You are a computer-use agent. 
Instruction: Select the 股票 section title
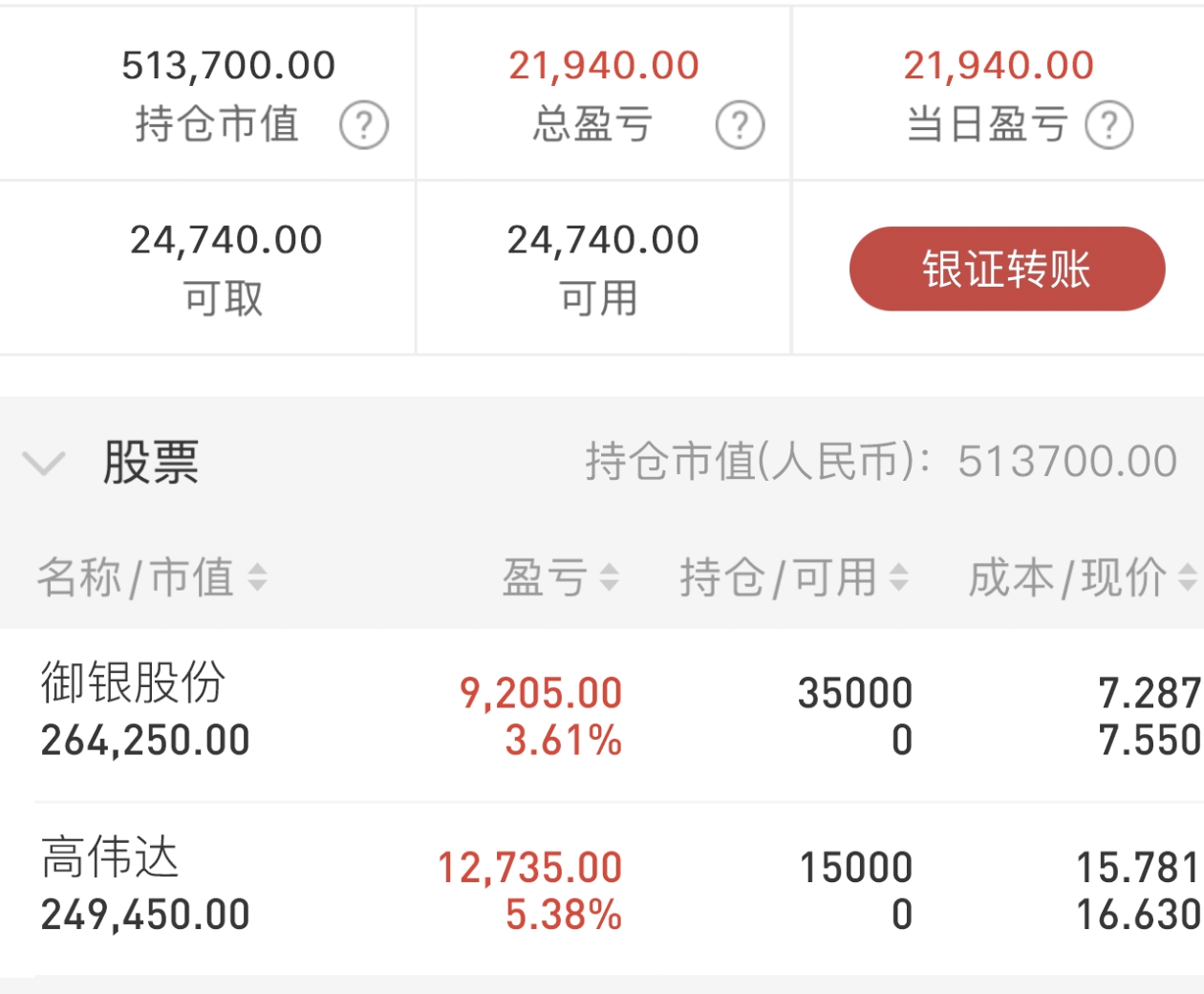pos(151,463)
